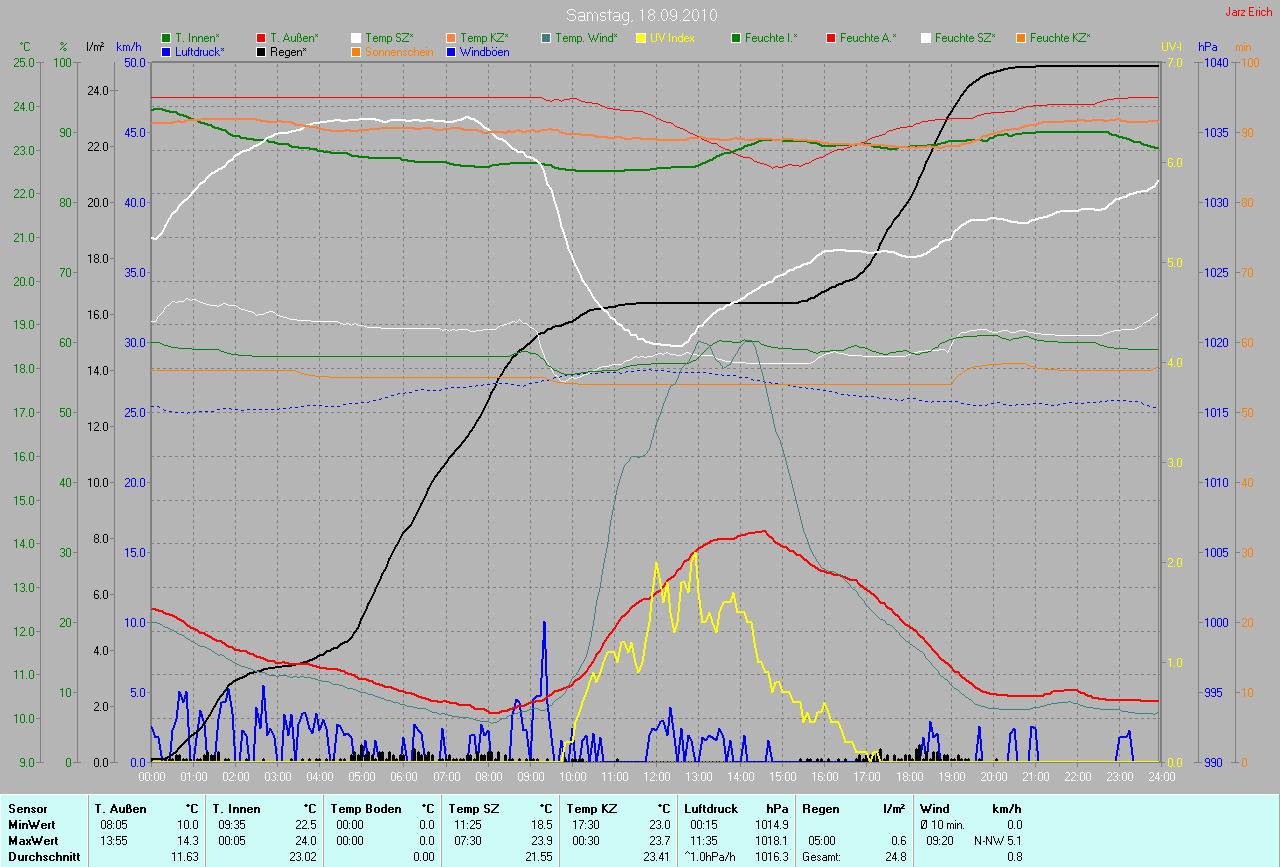Image resolution: width=1280 pixels, height=867 pixels.
Task: Click the Luftdruck minimum value 1014.9
Action: (774, 824)
